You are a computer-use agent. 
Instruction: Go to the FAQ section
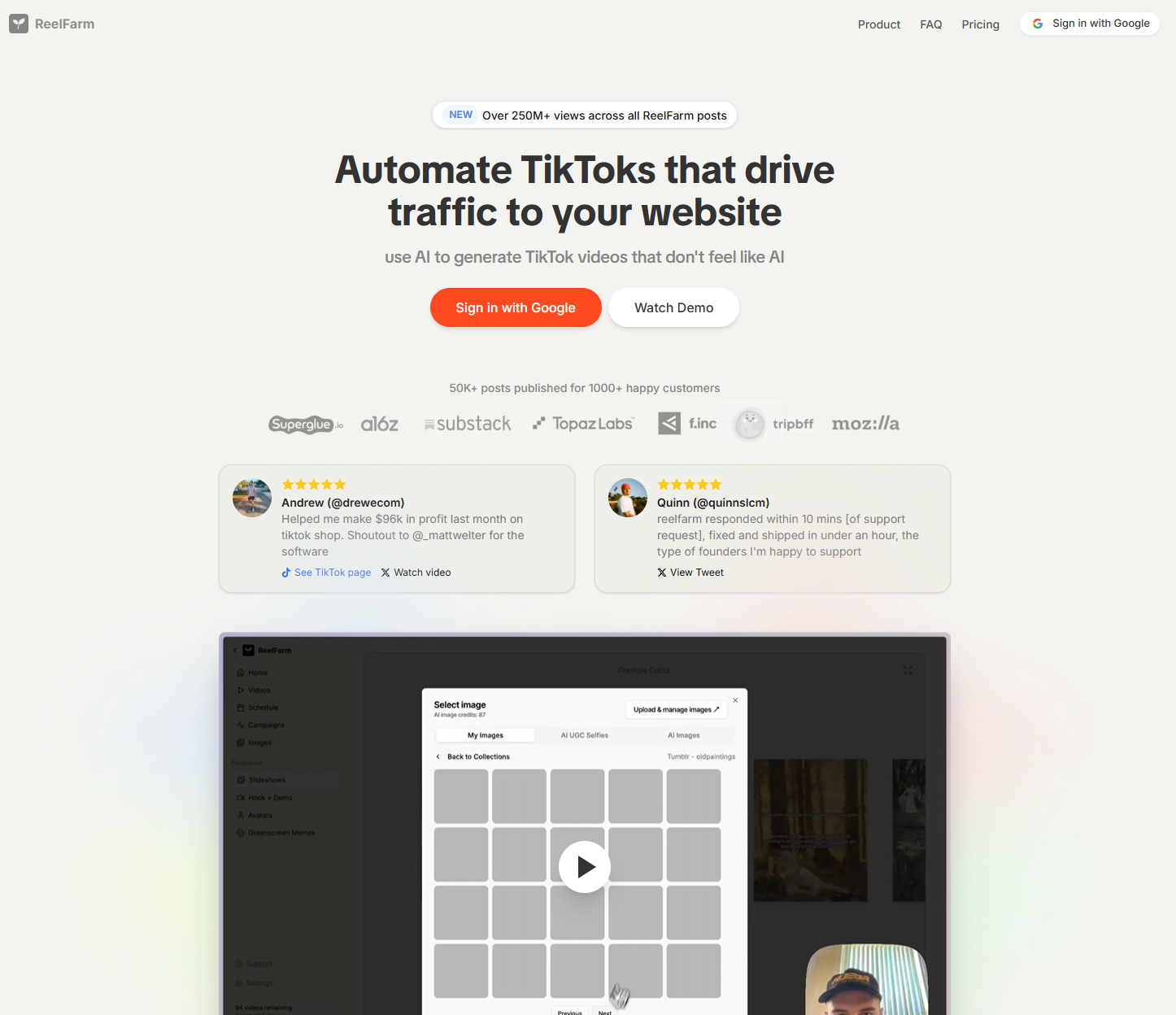931,24
